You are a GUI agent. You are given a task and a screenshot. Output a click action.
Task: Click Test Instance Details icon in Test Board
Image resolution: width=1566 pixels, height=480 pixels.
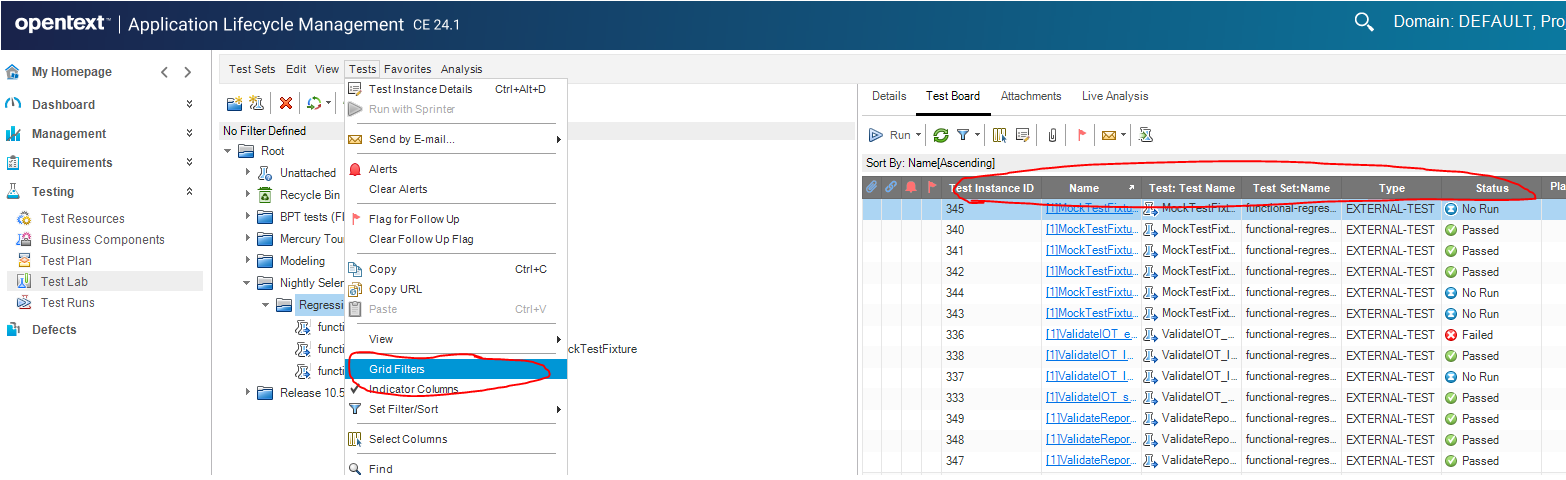coord(1022,135)
